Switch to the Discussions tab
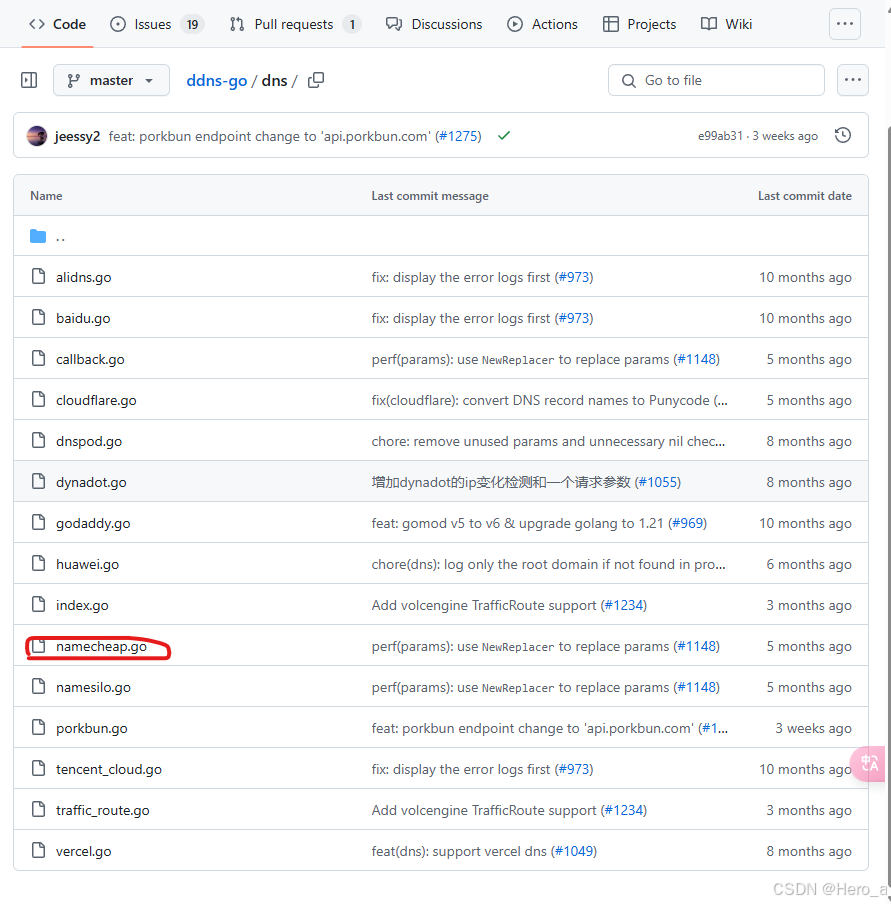 tap(434, 24)
